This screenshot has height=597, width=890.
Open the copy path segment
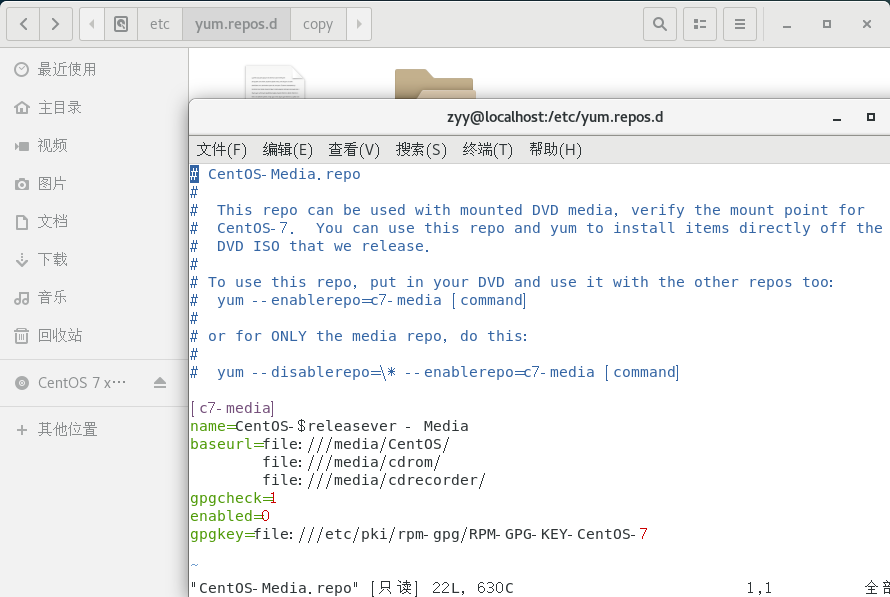click(318, 24)
